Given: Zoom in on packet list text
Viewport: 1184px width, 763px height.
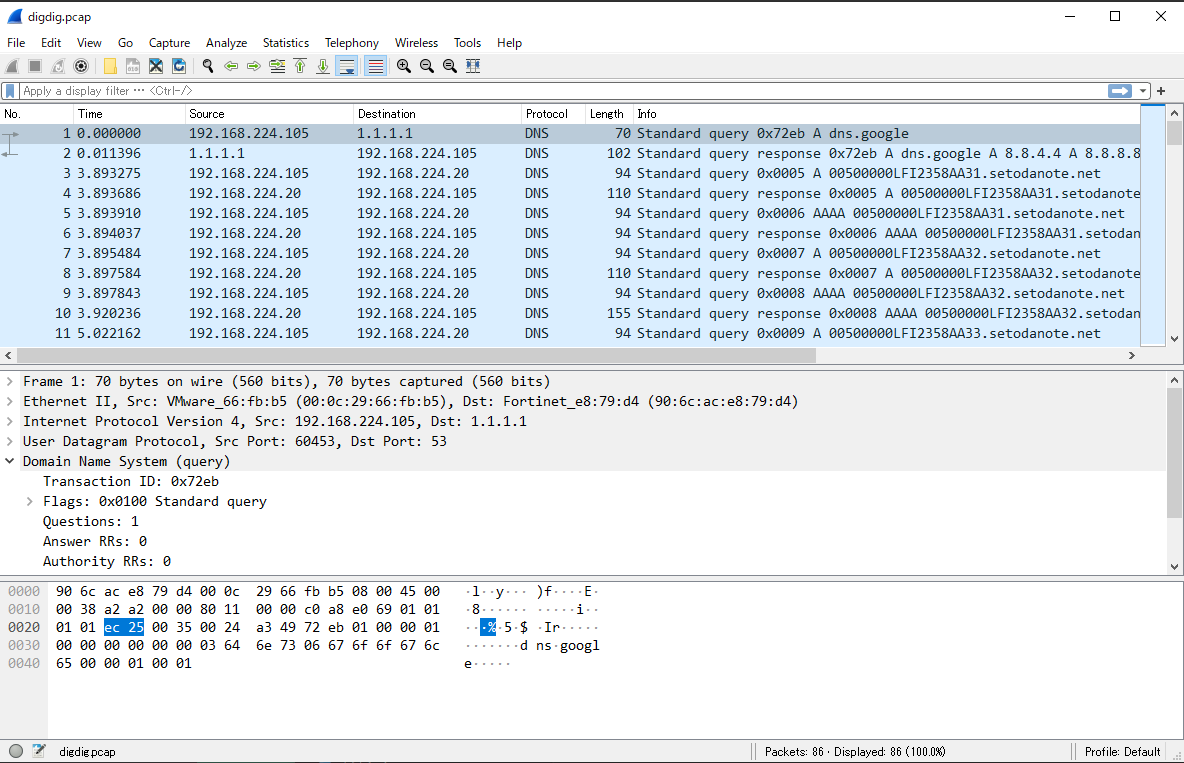Looking at the screenshot, I should click(404, 66).
